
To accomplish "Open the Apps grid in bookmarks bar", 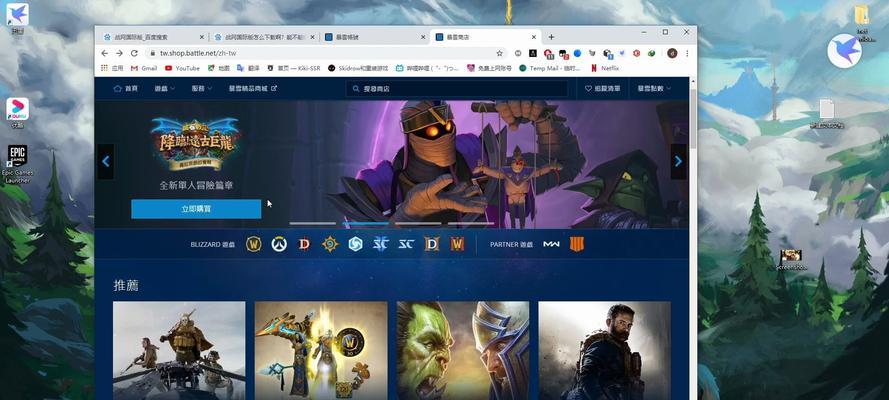I will [x=112, y=68].
